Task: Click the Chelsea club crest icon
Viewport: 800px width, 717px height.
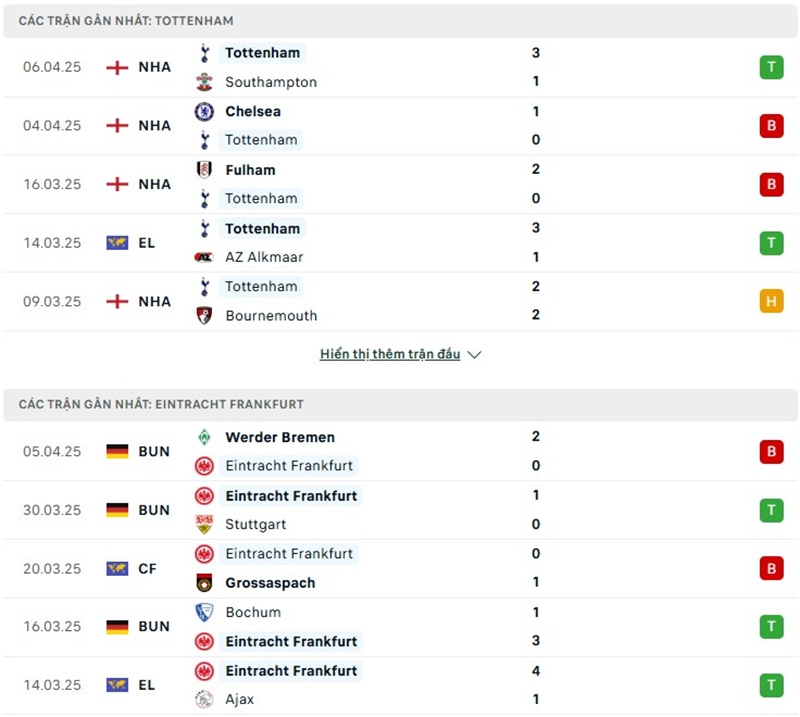Action: [204, 112]
